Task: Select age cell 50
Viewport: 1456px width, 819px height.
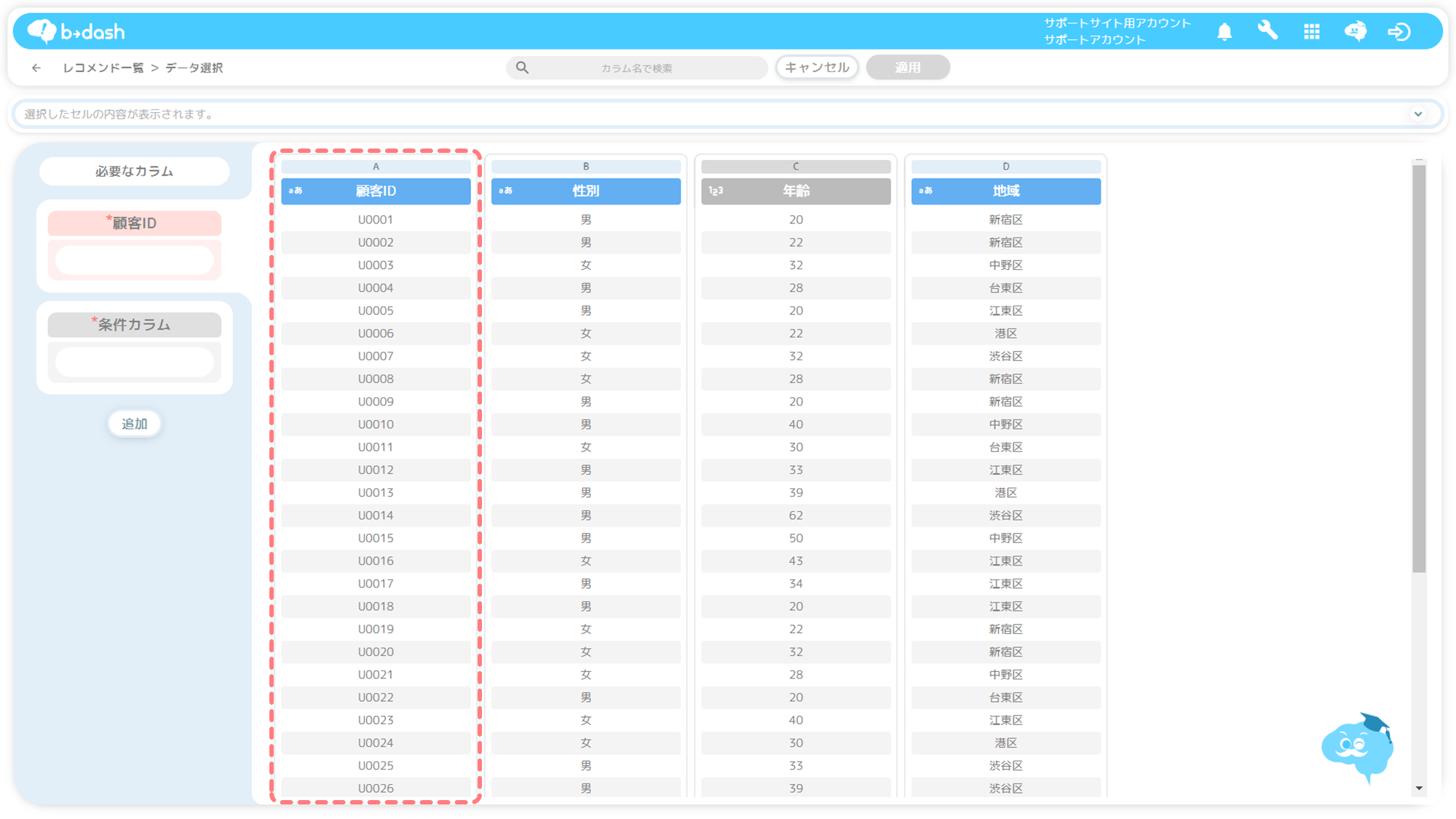Action: (x=796, y=538)
